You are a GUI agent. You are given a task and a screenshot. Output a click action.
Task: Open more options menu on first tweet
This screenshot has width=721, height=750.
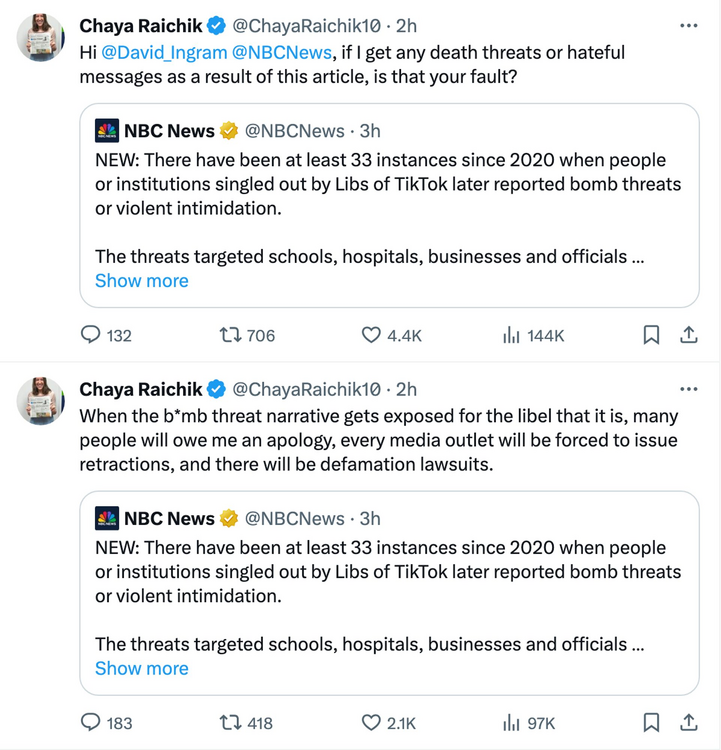(x=688, y=25)
